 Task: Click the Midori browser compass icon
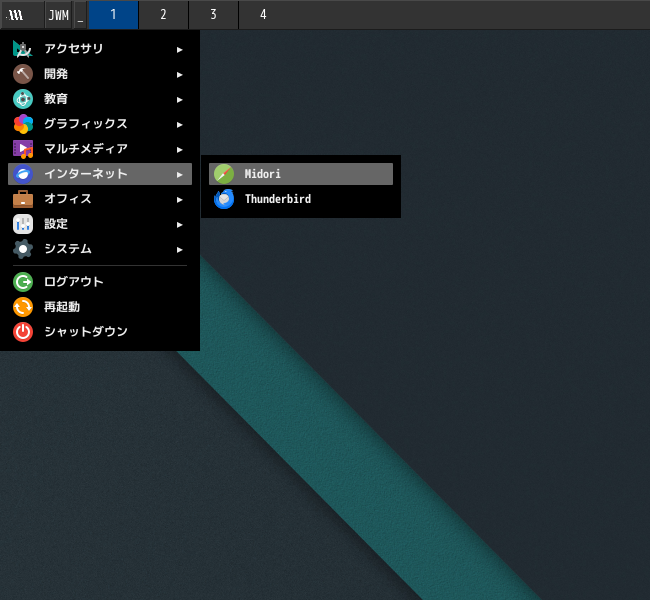coord(224,174)
